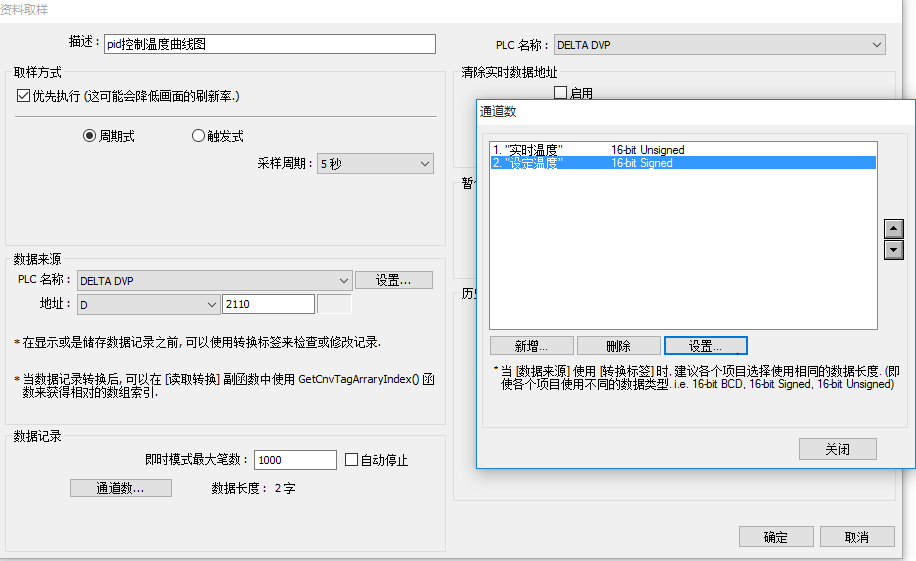This screenshot has width=916, height=561.
Task: Click the 删除 button in channel dialog
Action: (x=618, y=345)
